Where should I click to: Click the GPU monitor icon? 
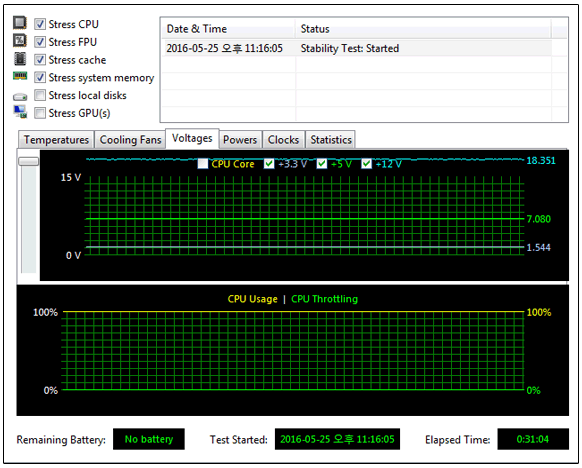click(x=20, y=112)
